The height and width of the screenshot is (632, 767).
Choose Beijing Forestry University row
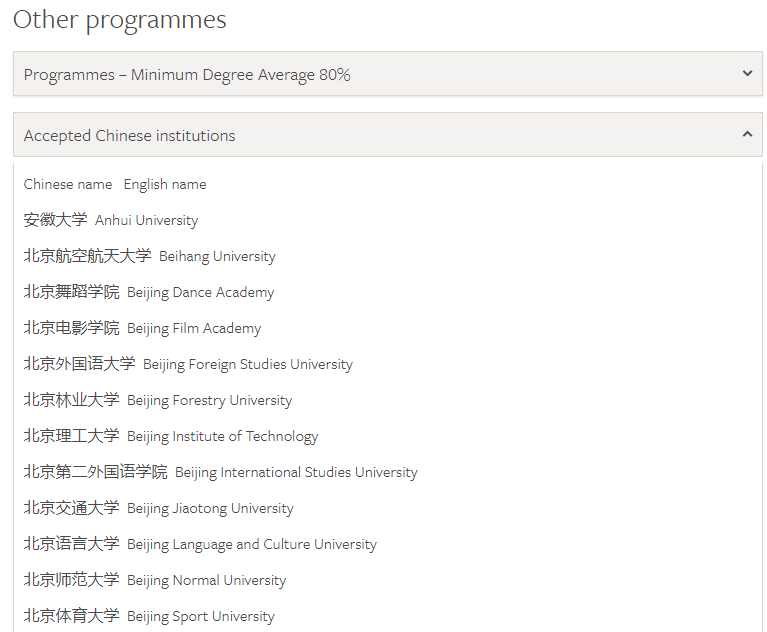[209, 400]
